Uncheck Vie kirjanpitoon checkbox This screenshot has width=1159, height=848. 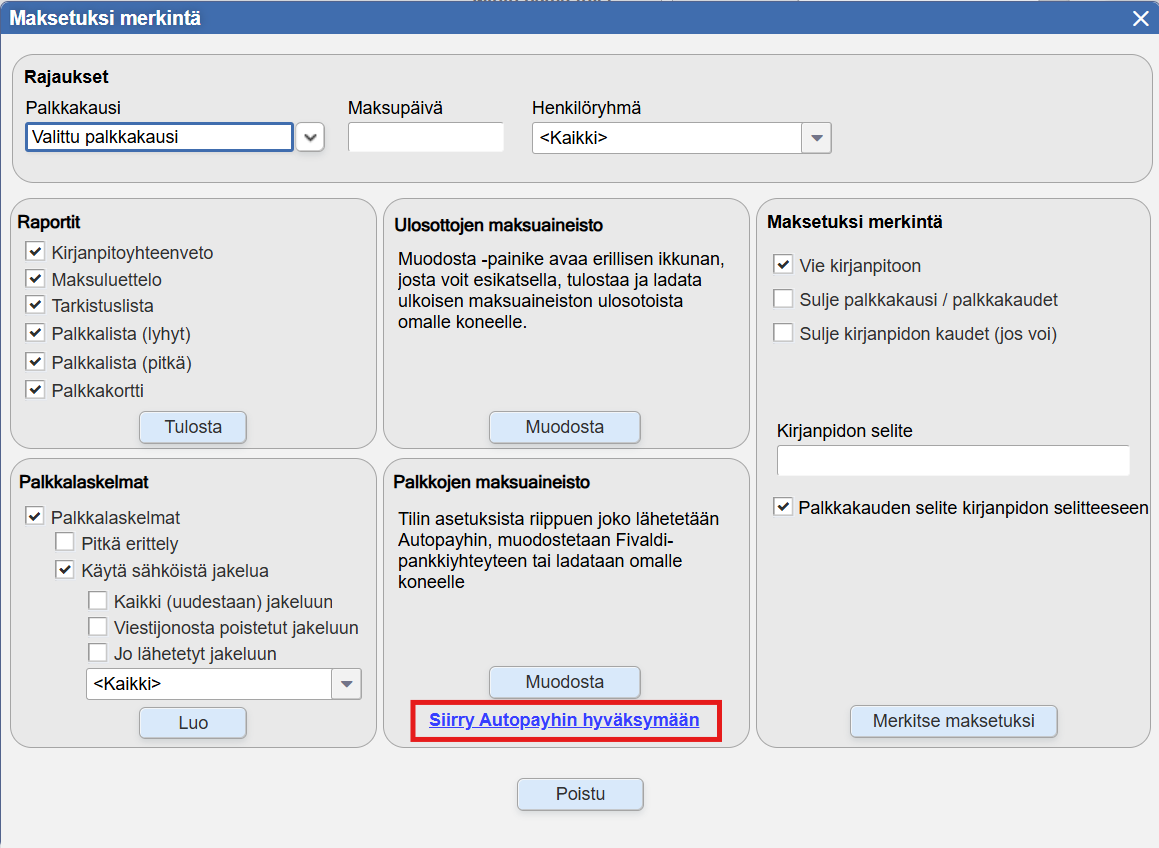click(783, 265)
